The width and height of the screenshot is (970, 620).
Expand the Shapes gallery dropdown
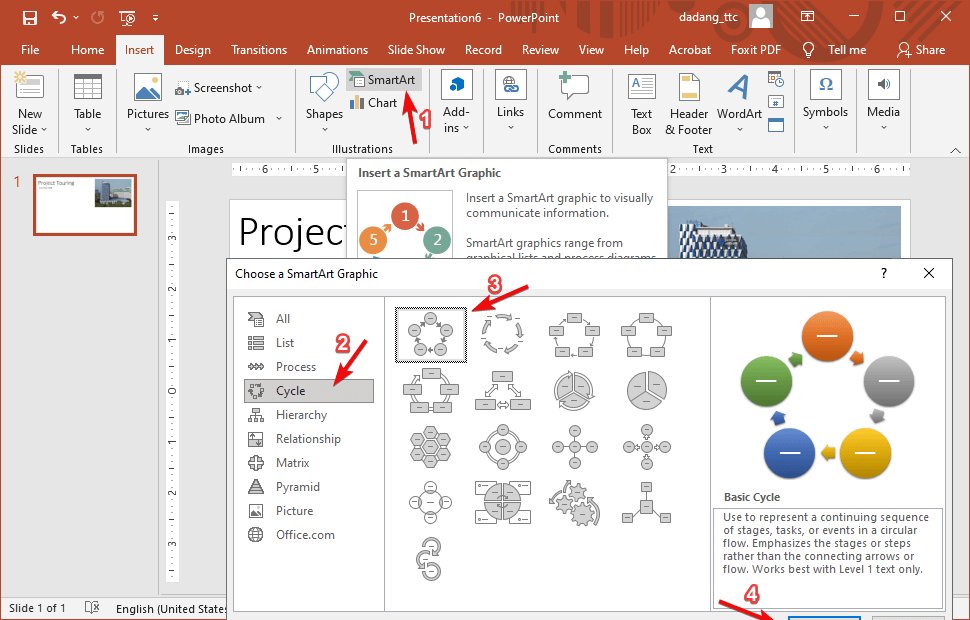(324, 128)
